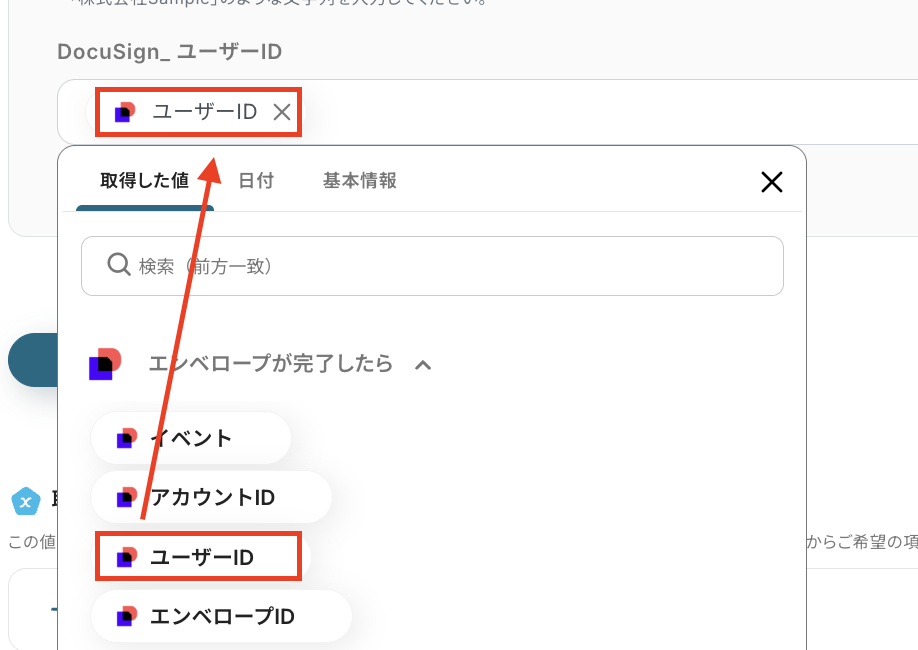
Task: Choose the ユーザーID value in the list
Action: [201, 557]
